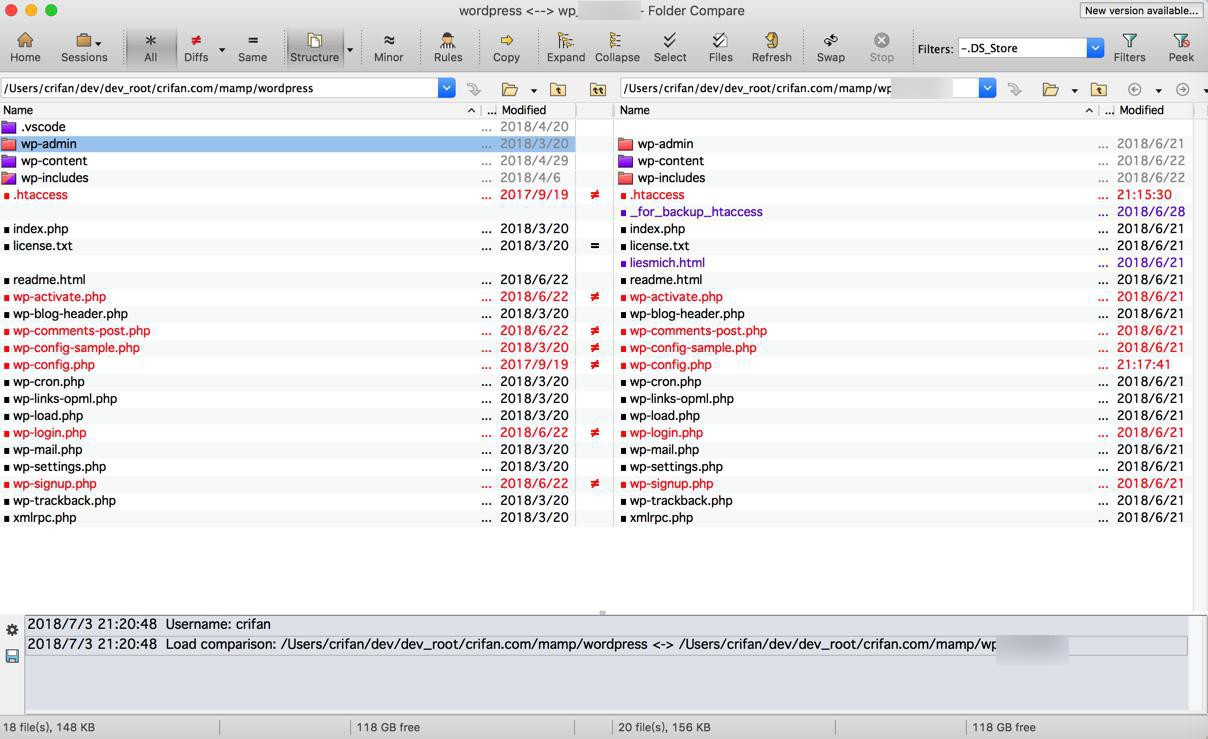Show only Same files
The image size is (1208, 739).
tap(252, 47)
